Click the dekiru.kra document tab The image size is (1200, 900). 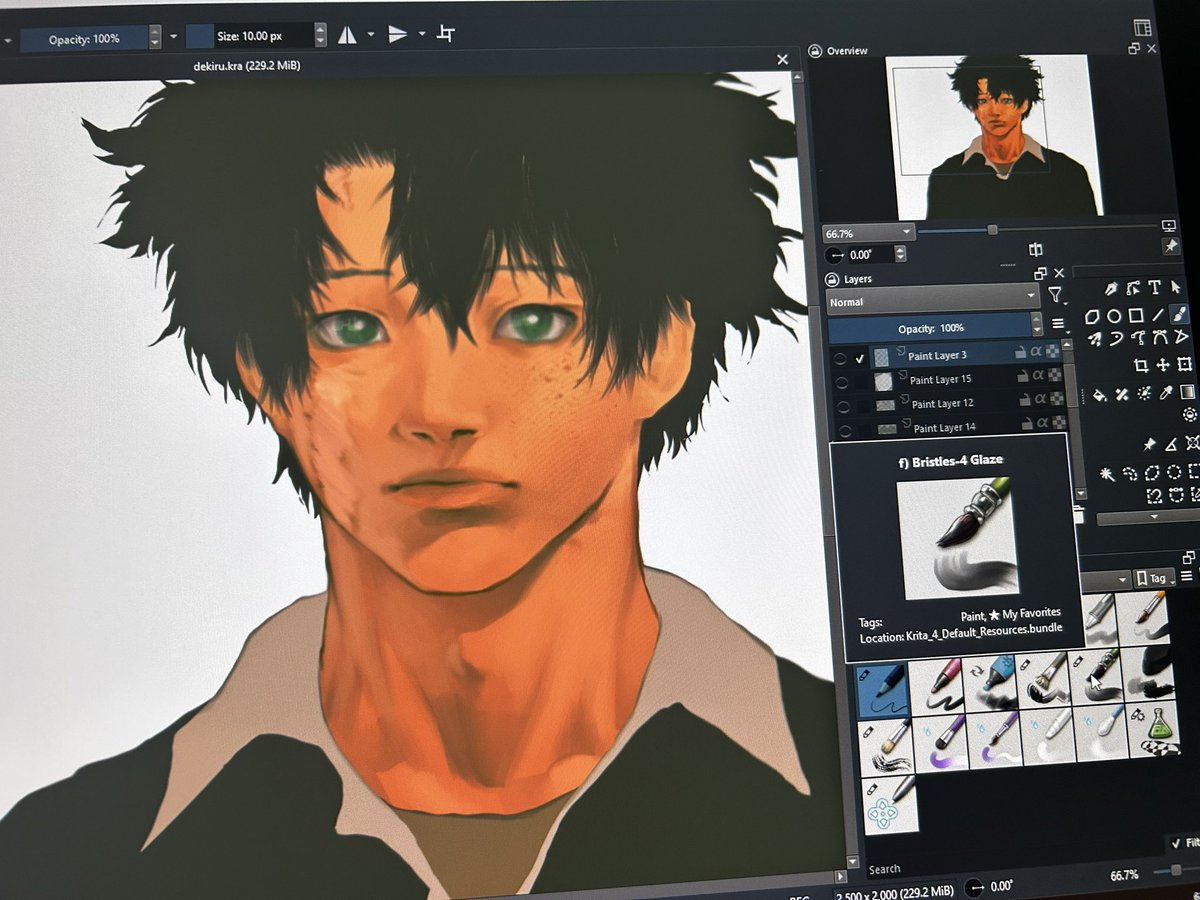[247, 65]
